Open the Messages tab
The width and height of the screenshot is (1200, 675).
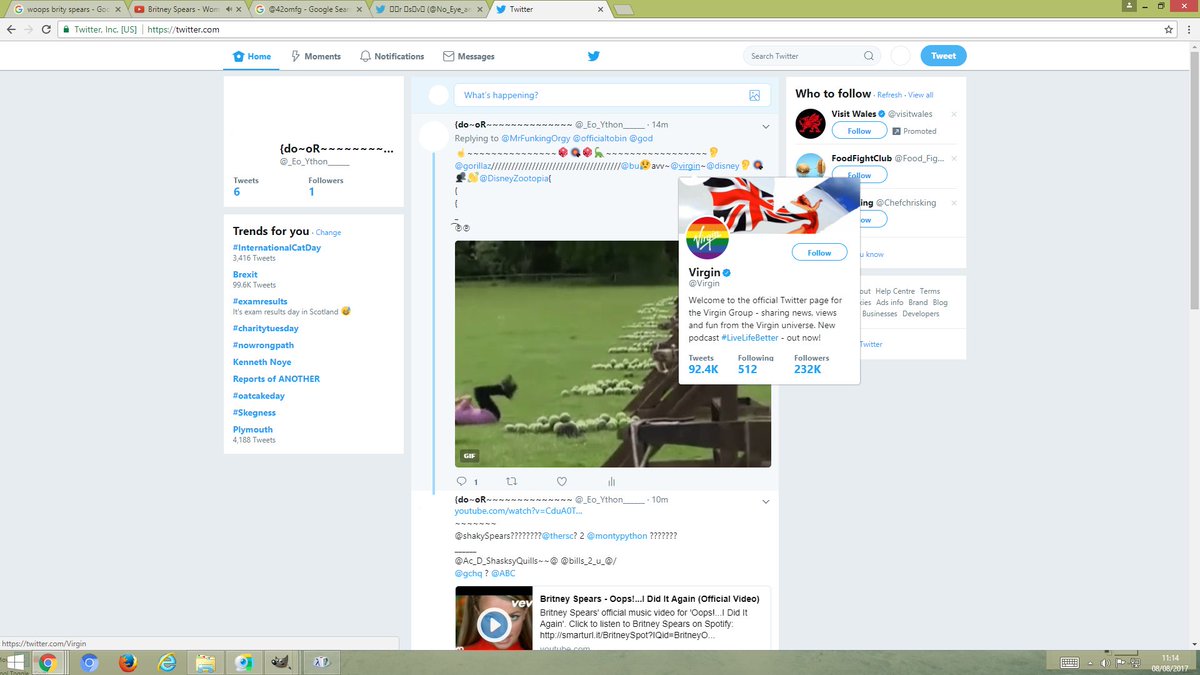pos(469,56)
